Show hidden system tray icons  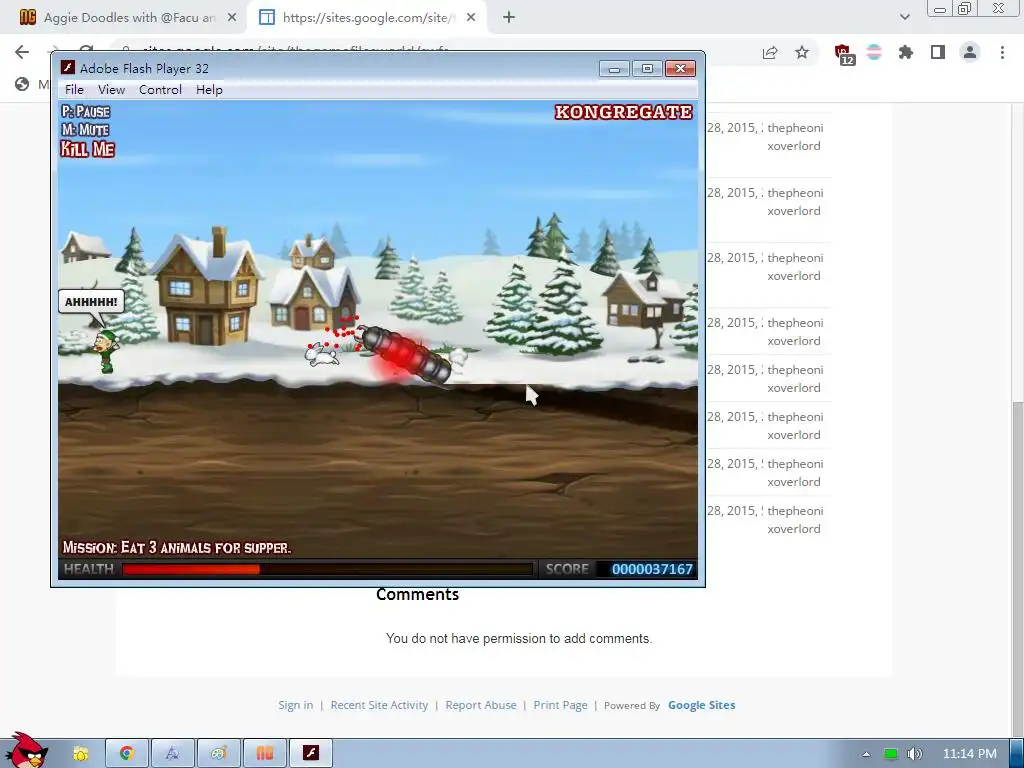[866, 754]
